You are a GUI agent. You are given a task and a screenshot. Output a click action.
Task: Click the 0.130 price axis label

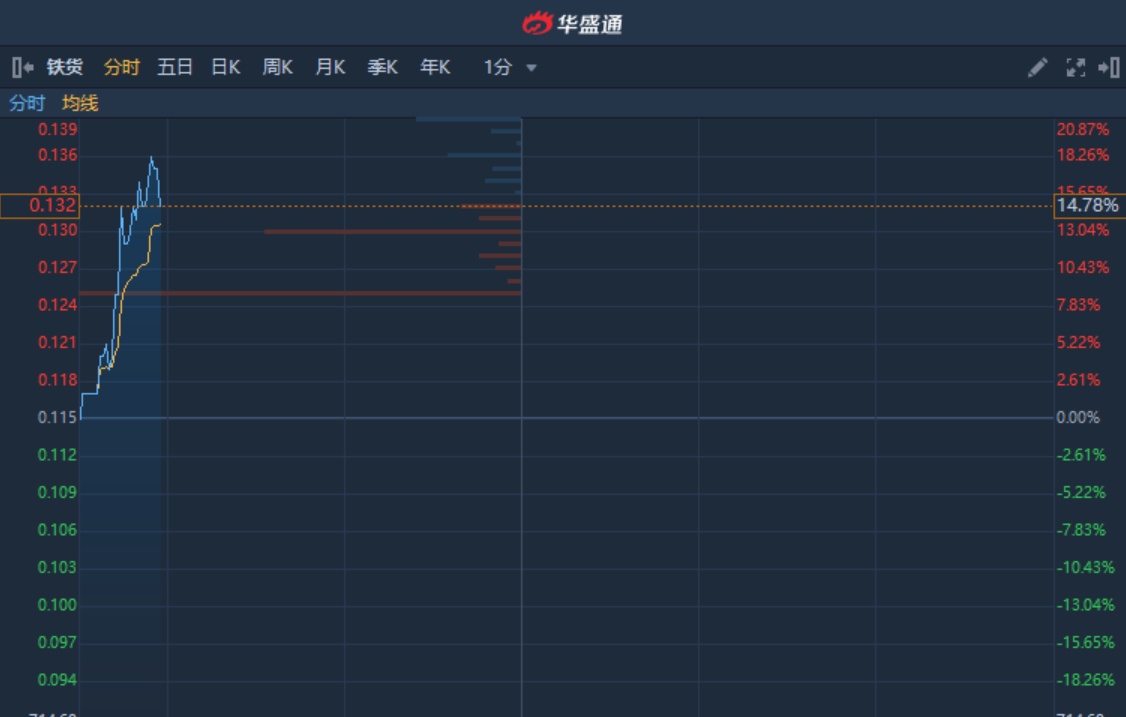pyautogui.click(x=57, y=230)
